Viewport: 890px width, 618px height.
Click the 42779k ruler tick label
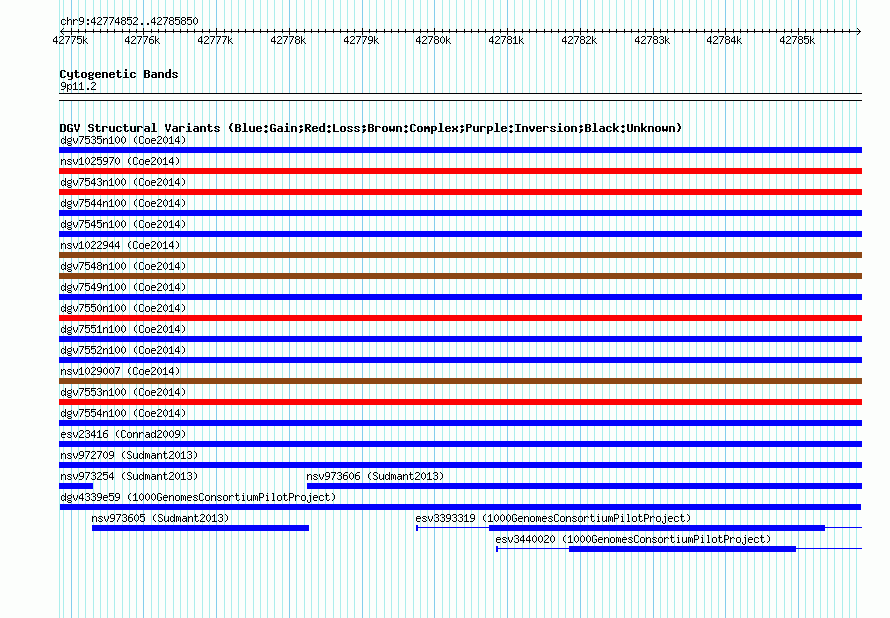coord(361,40)
